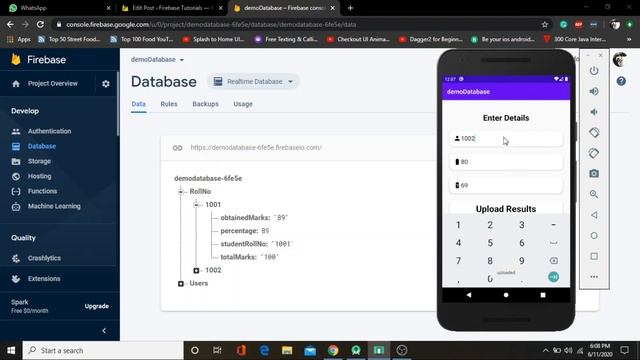
Task: Select the demodatabase-6fe5e root node
Action: (208, 178)
